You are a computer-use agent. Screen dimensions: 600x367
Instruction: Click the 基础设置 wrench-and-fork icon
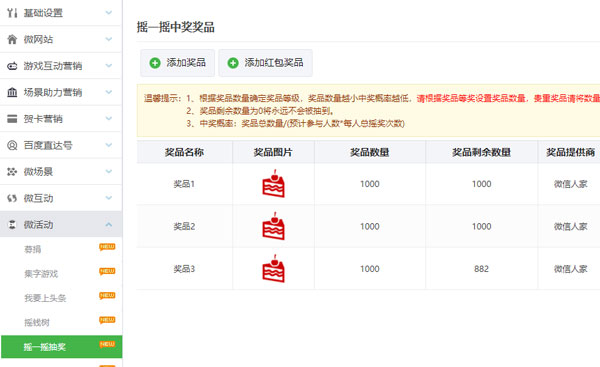(12, 13)
